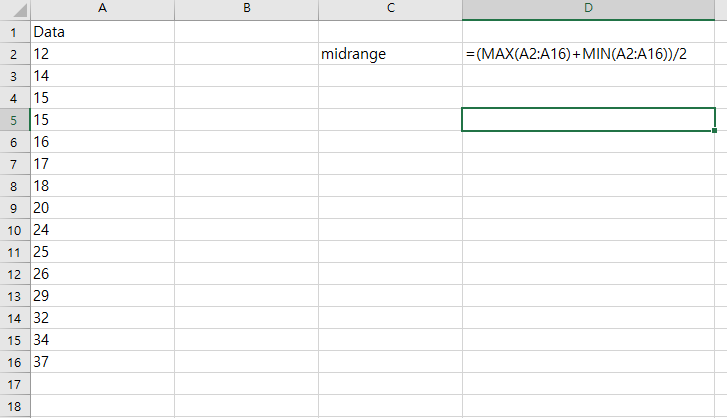Select row 1 header
Image resolution: width=727 pixels, height=418 pixels.
(x=15, y=32)
